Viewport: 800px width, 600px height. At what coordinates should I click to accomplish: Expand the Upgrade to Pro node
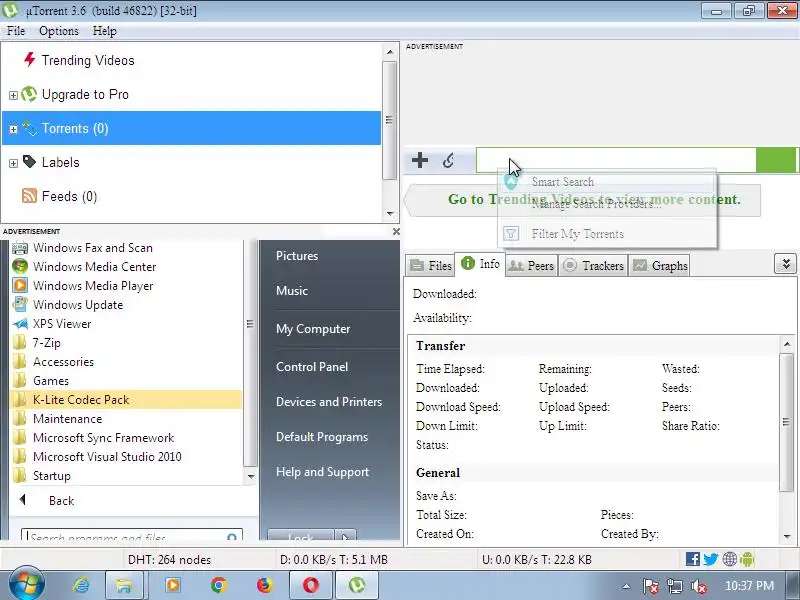13,95
